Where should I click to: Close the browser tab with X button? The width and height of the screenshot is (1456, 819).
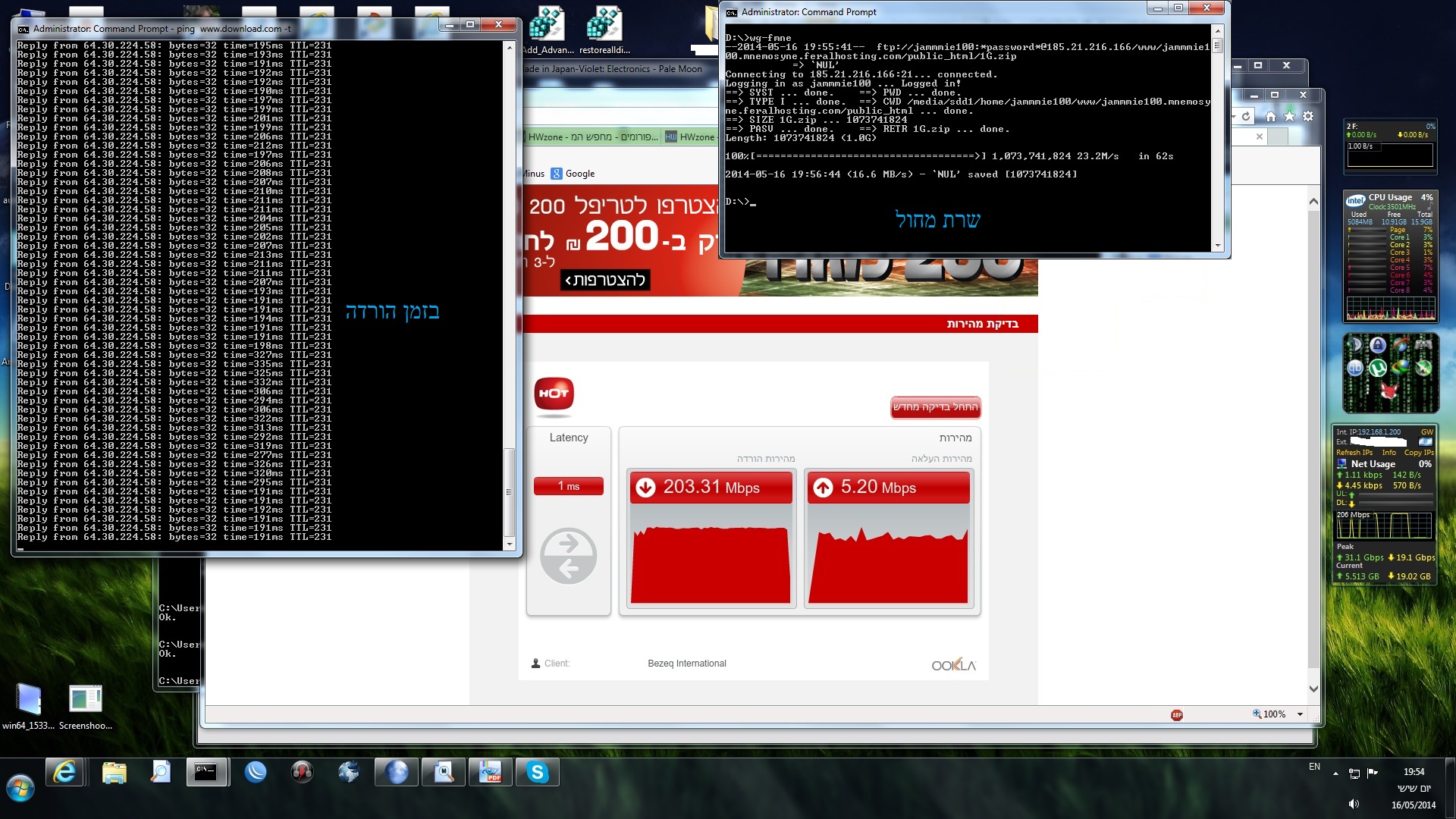click(x=1260, y=136)
